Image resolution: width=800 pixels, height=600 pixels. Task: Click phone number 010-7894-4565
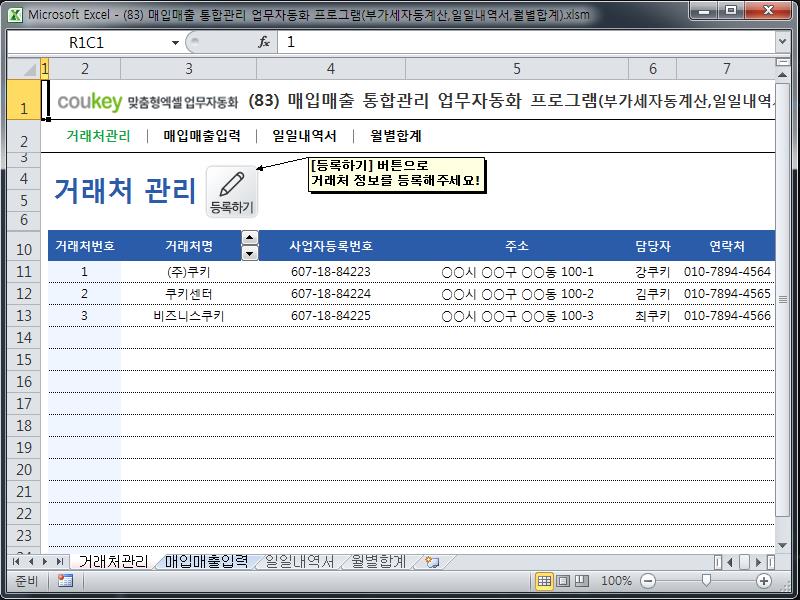[x=727, y=293]
